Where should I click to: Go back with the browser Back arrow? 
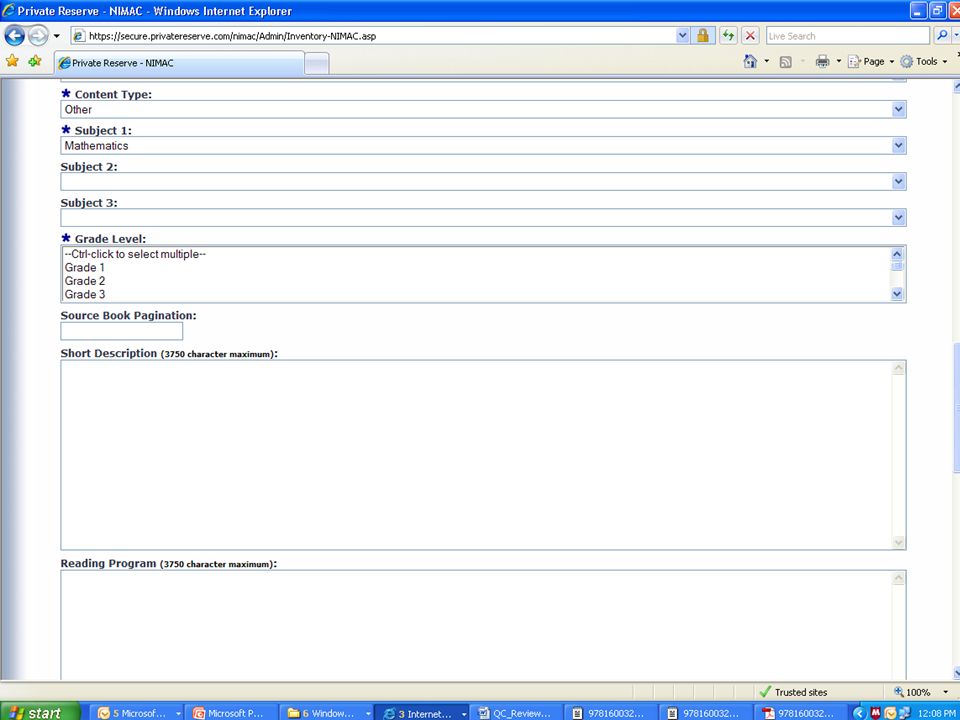click(14, 36)
